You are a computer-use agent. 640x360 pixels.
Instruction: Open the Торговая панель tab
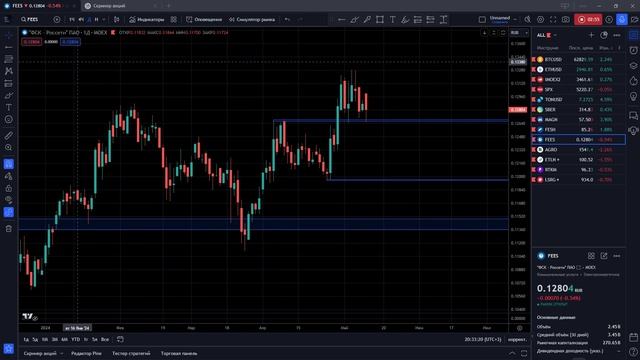[x=179, y=353]
